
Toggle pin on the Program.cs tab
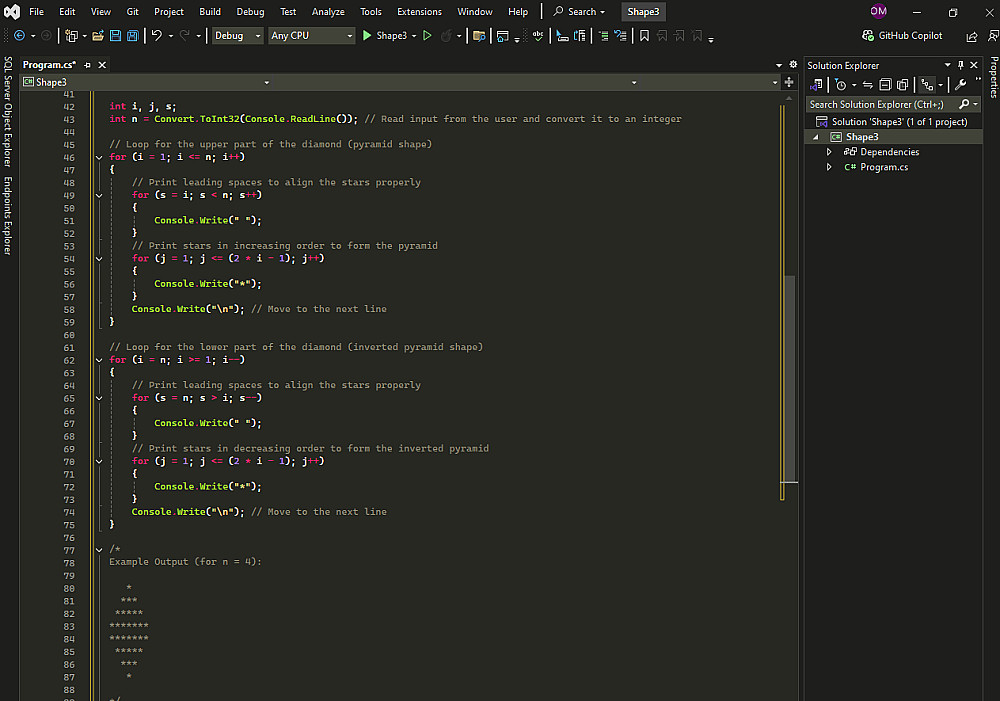tap(88, 65)
